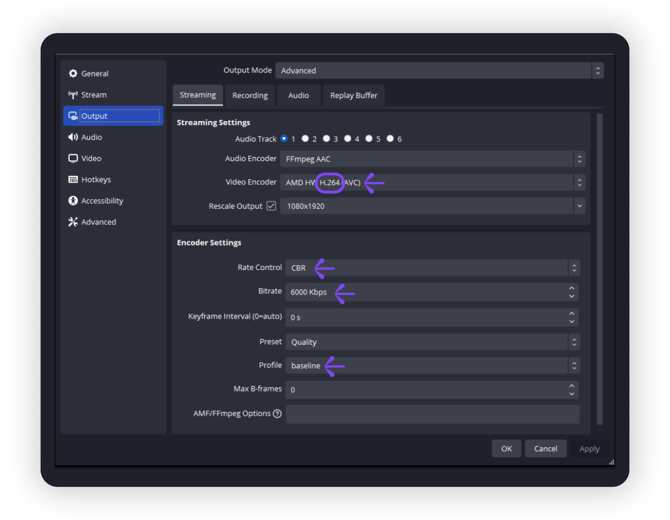This screenshot has width=670, height=520.
Task: Open the Output Mode dropdown
Action: tap(439, 71)
